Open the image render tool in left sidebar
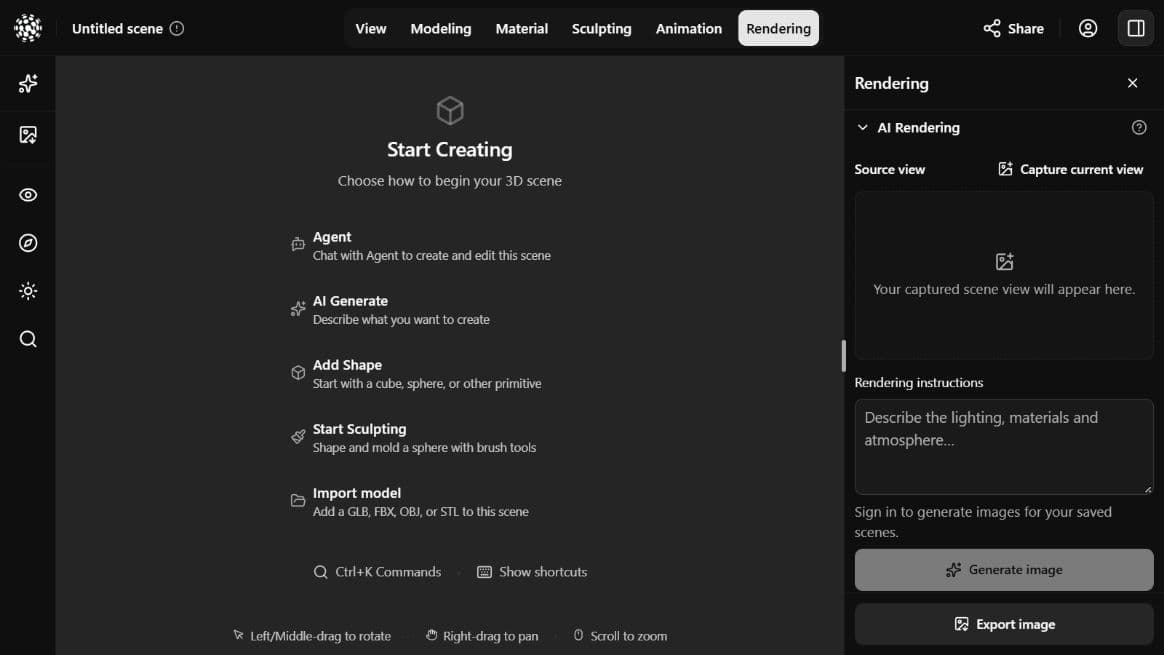Image resolution: width=1164 pixels, height=655 pixels. pyautogui.click(x=27, y=134)
